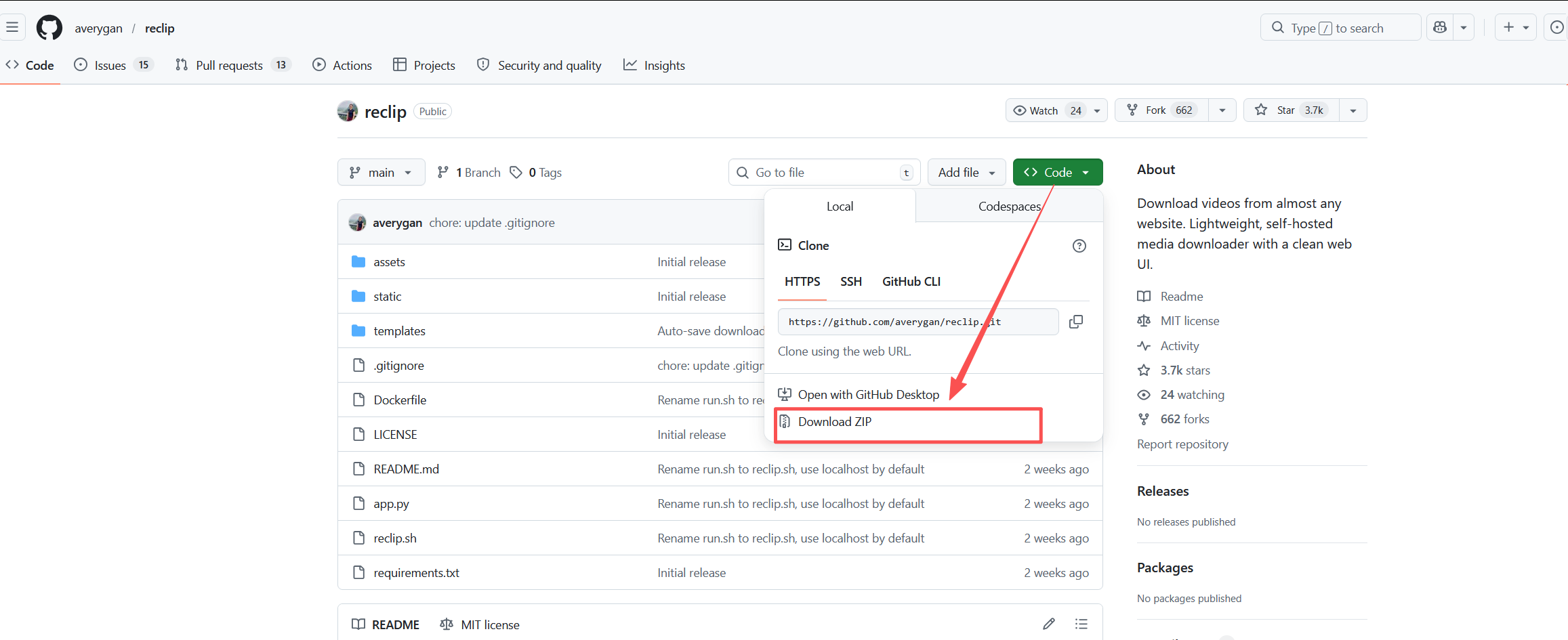Expand the Star lists dropdown arrow

pyautogui.click(x=1353, y=110)
